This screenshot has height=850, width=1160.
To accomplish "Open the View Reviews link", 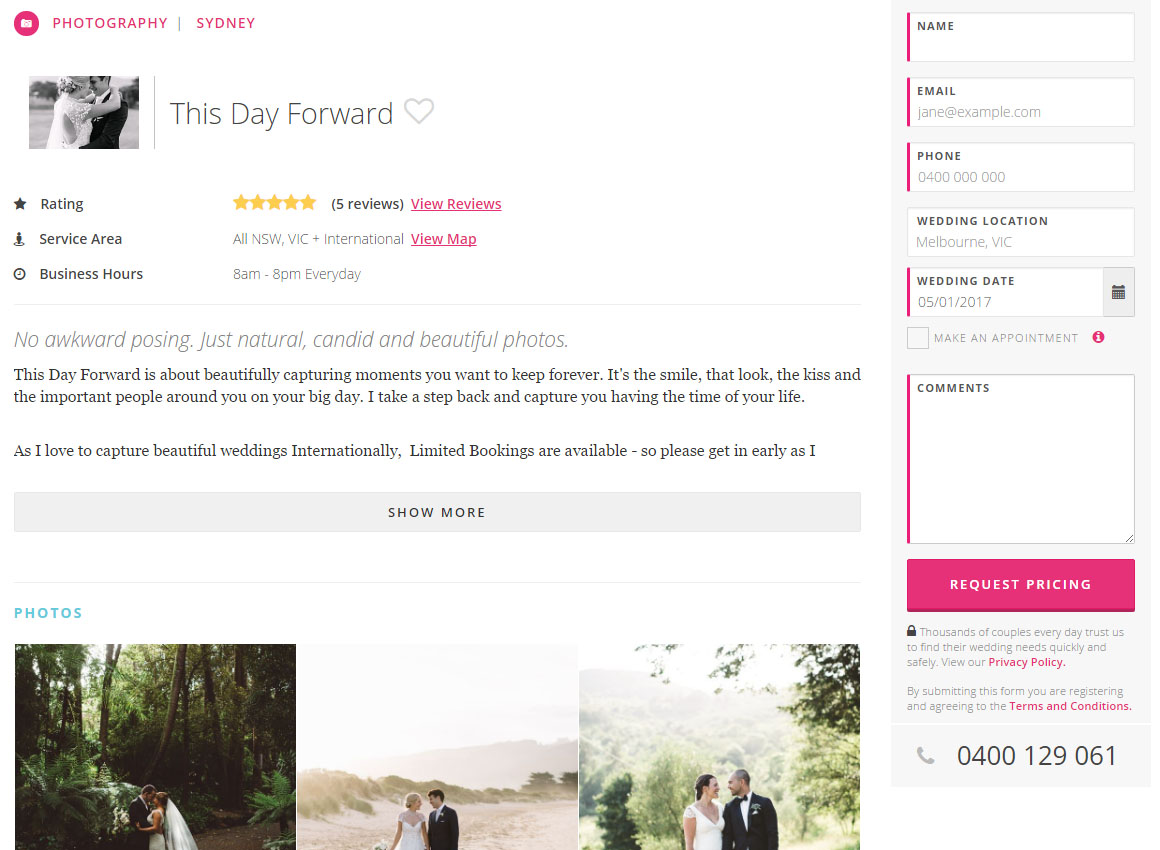I will [456, 203].
